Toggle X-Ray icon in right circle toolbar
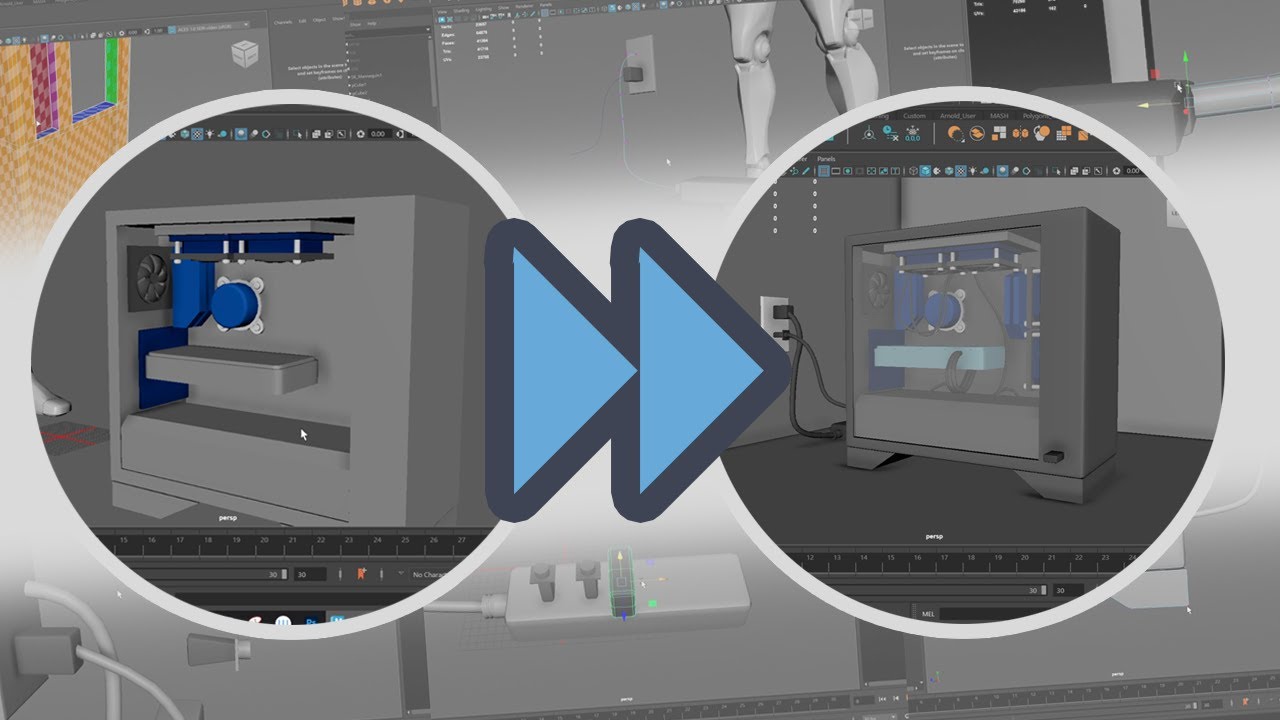This screenshot has height=720, width=1280. point(1074,170)
